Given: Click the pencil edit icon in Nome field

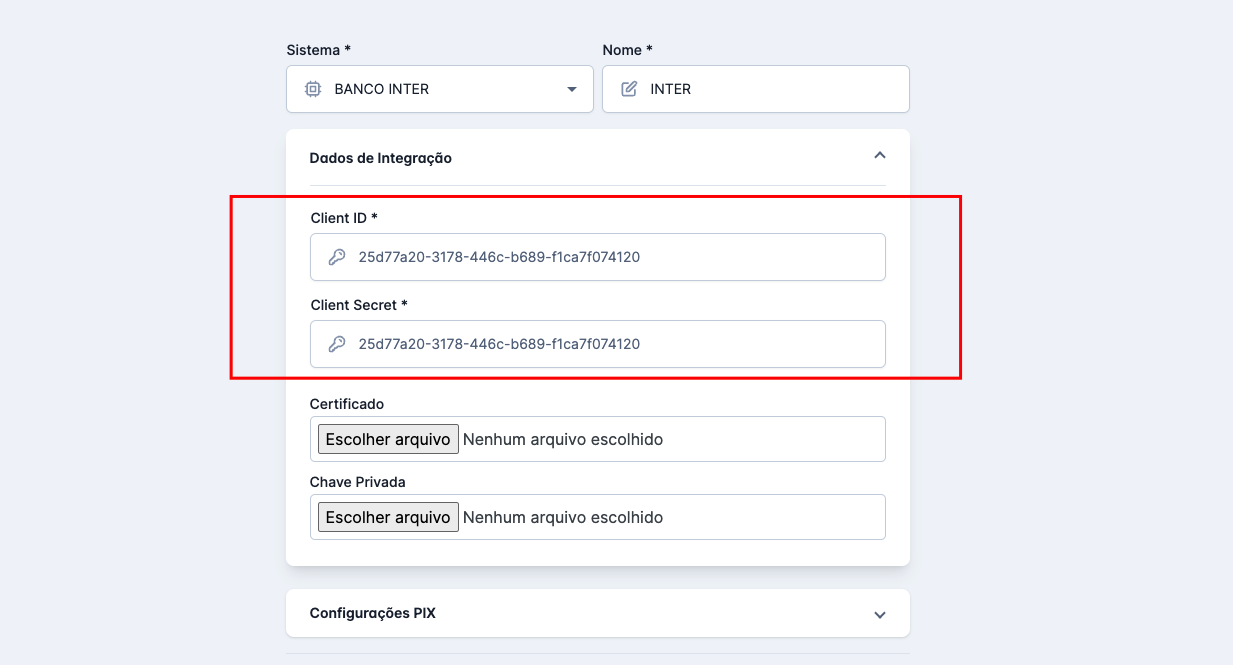Looking at the screenshot, I should (629, 89).
